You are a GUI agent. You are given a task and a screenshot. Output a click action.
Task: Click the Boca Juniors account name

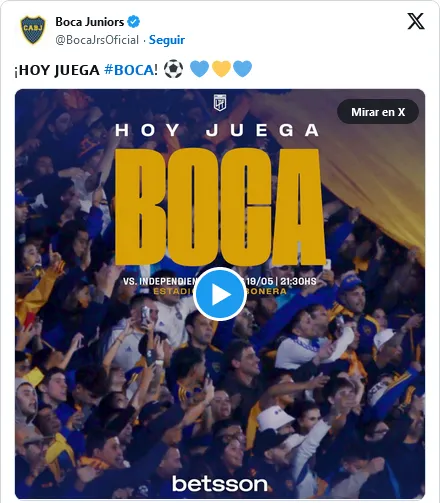90,22
